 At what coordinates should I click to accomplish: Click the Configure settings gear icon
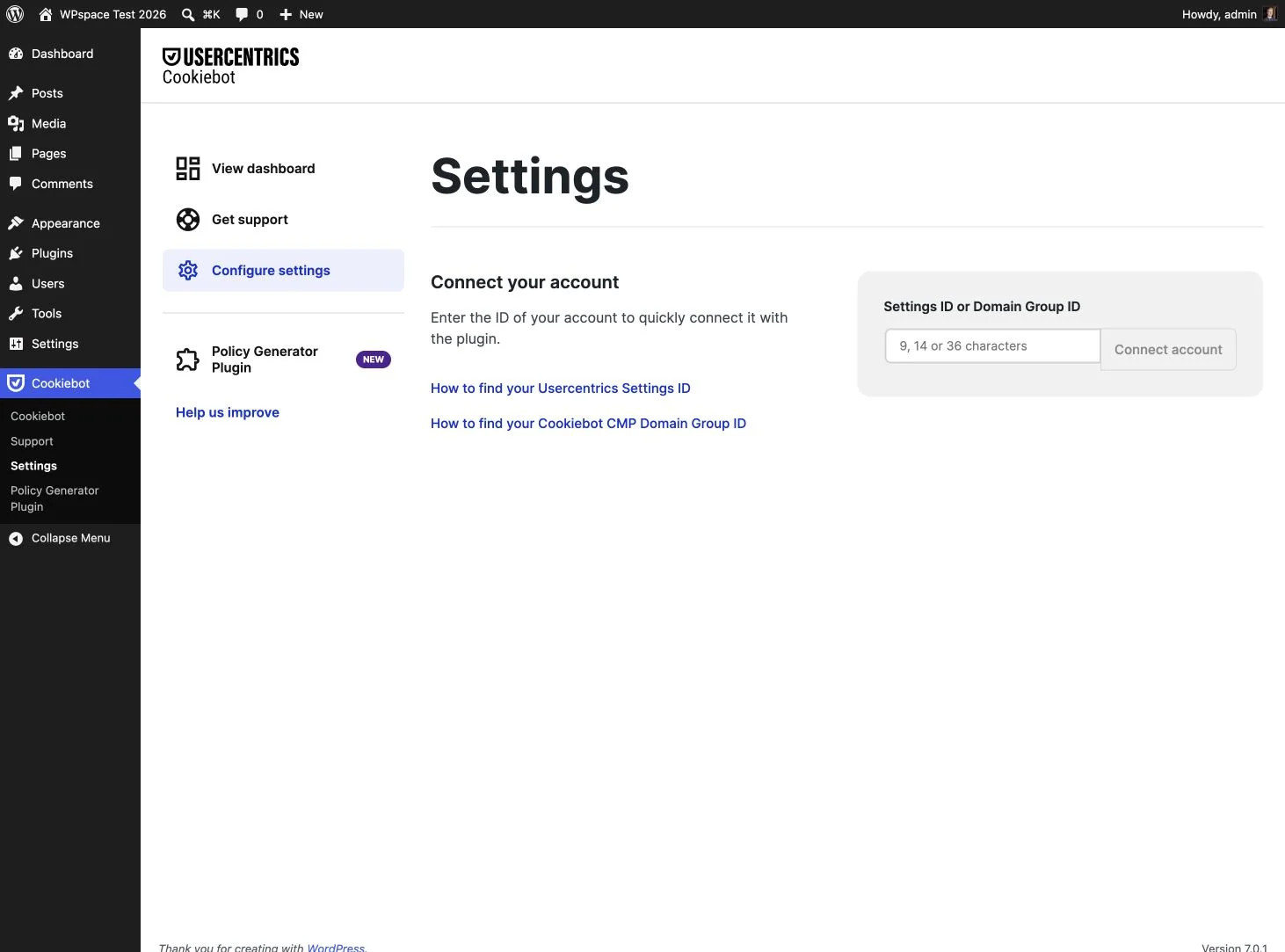[x=188, y=270]
